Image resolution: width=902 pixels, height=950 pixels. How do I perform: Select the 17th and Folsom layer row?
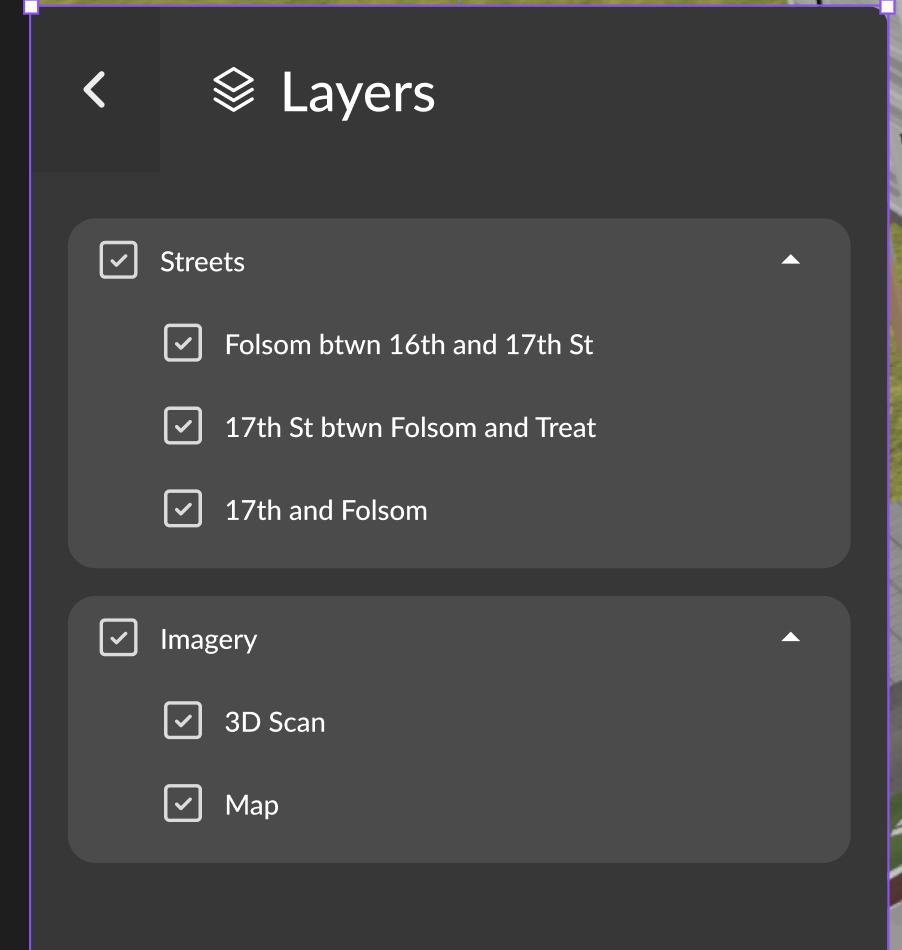[x=325, y=509]
